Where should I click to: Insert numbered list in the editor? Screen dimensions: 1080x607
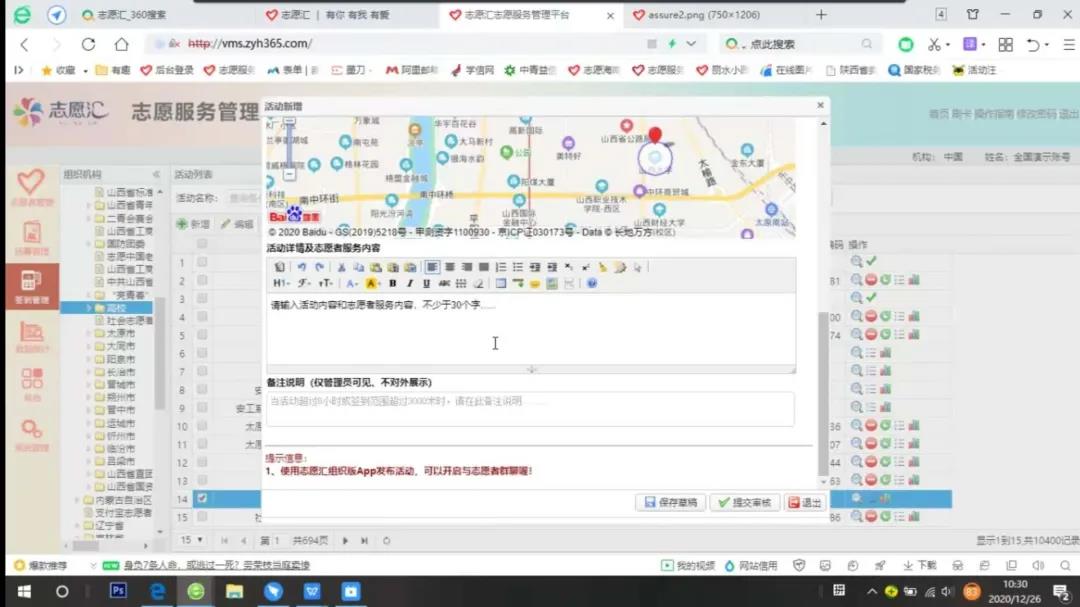point(501,267)
